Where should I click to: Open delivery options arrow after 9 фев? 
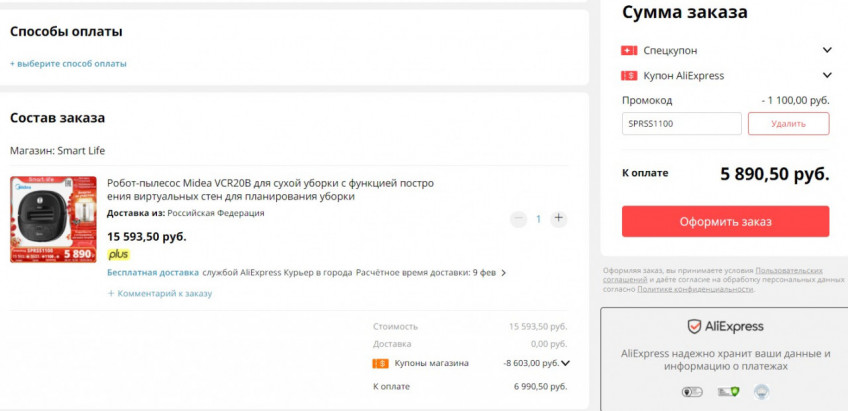tap(503, 272)
